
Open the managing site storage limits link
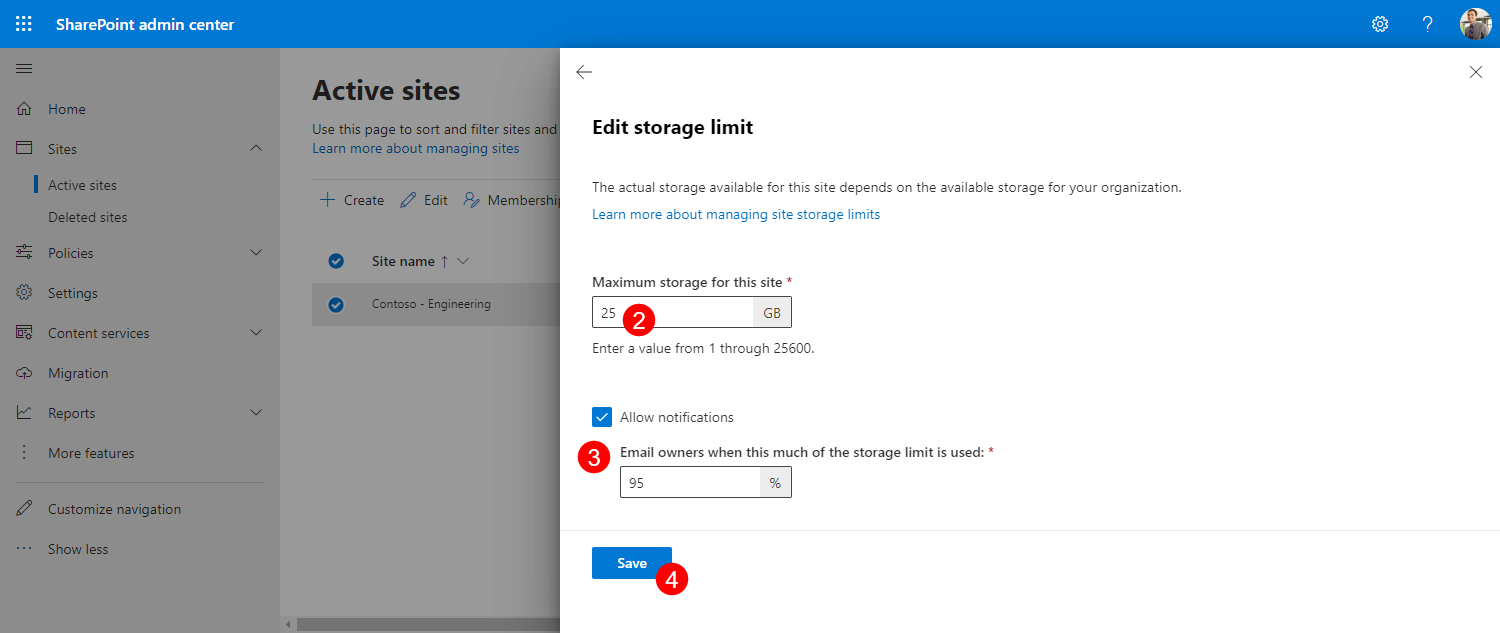click(736, 213)
